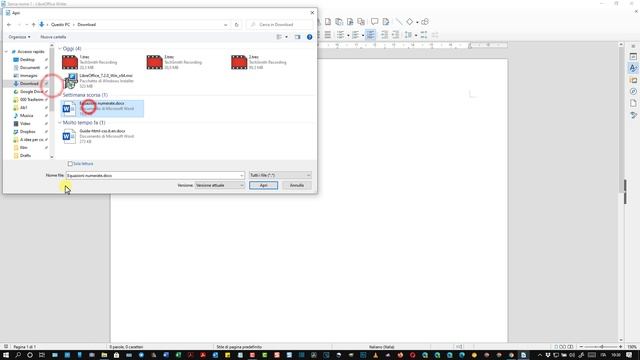
Task: Open basic shapes dropdown arrow in Writer
Action: pos(417,22)
